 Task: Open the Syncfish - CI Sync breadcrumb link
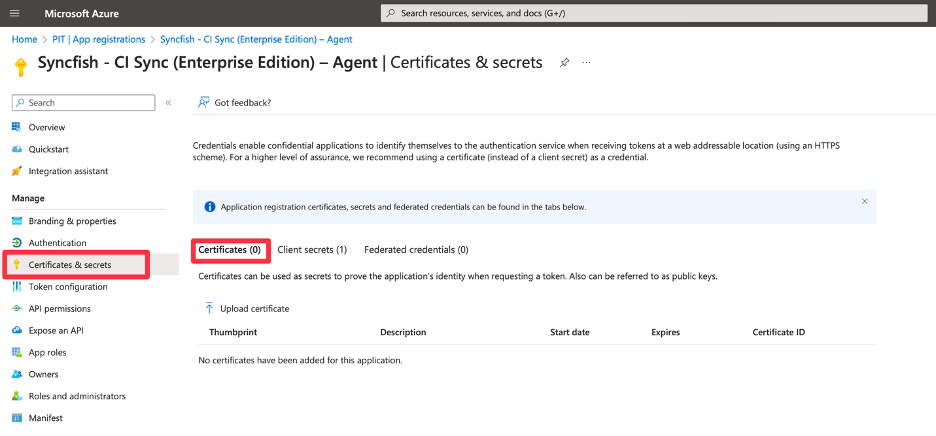256,39
